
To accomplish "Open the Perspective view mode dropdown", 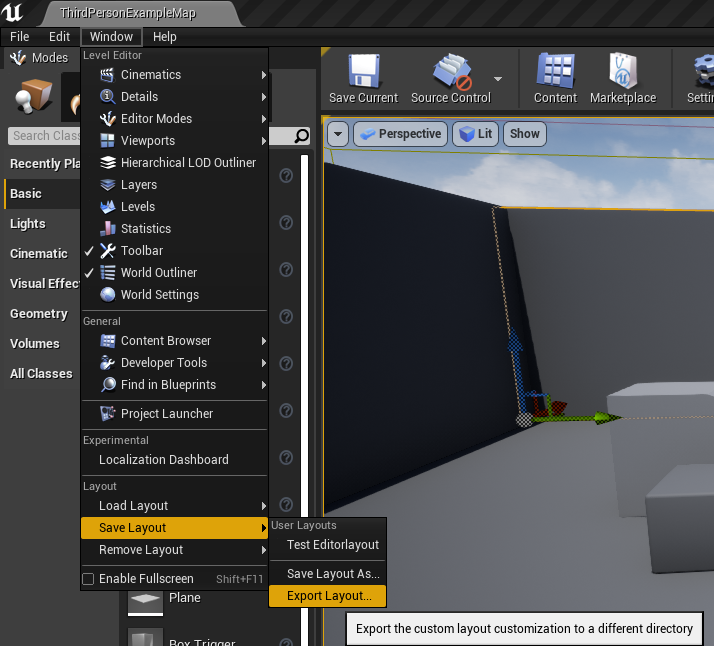I will (400, 134).
